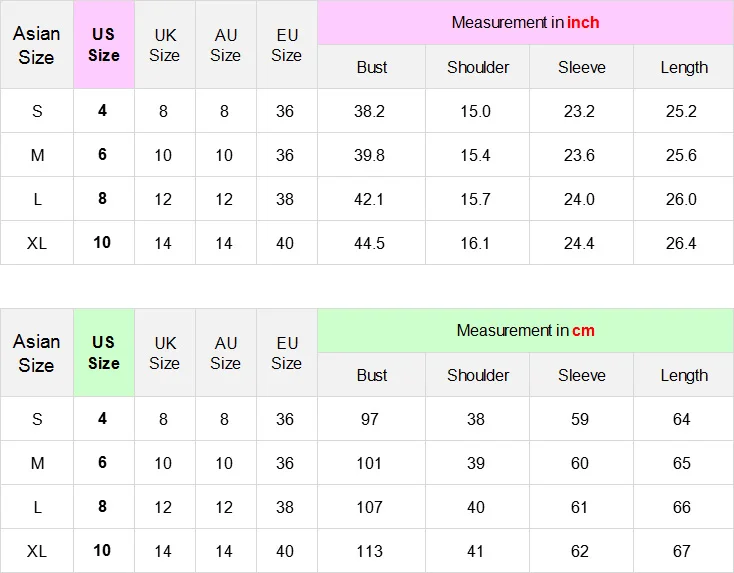Click the pink US Size header cell
The height and width of the screenshot is (573, 734).
coord(104,44)
